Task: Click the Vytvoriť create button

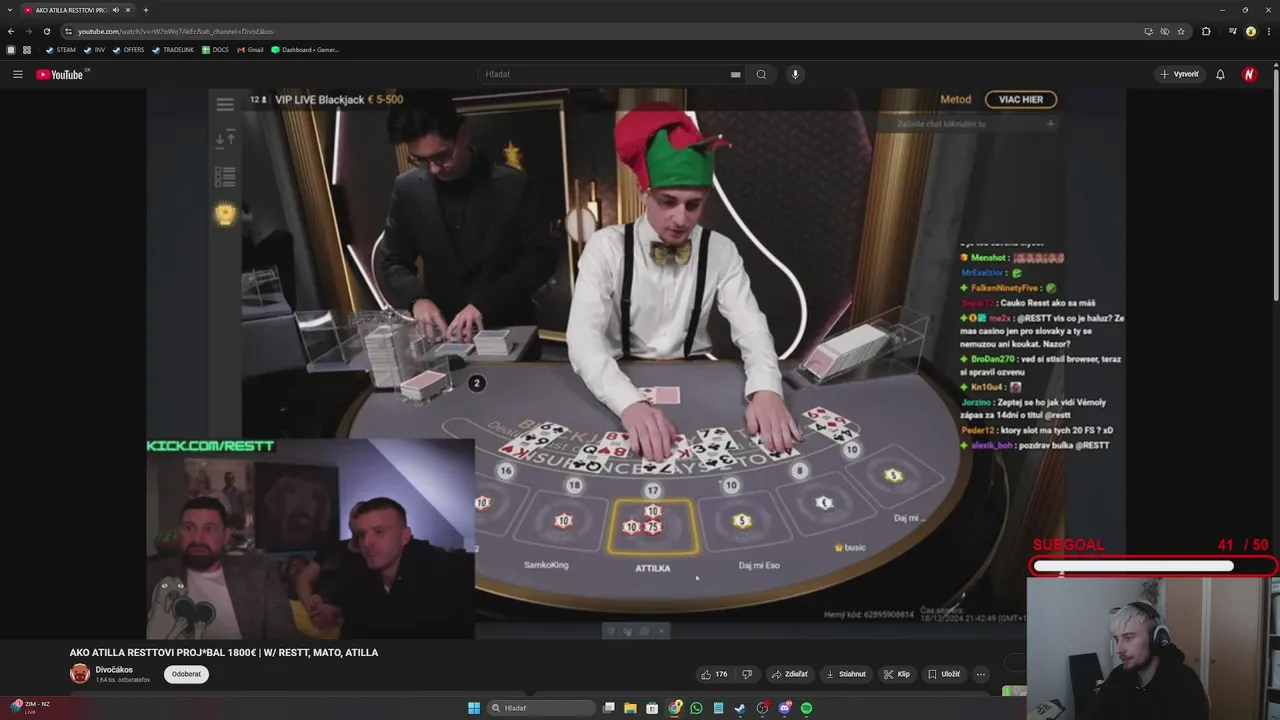Action: (x=1179, y=74)
